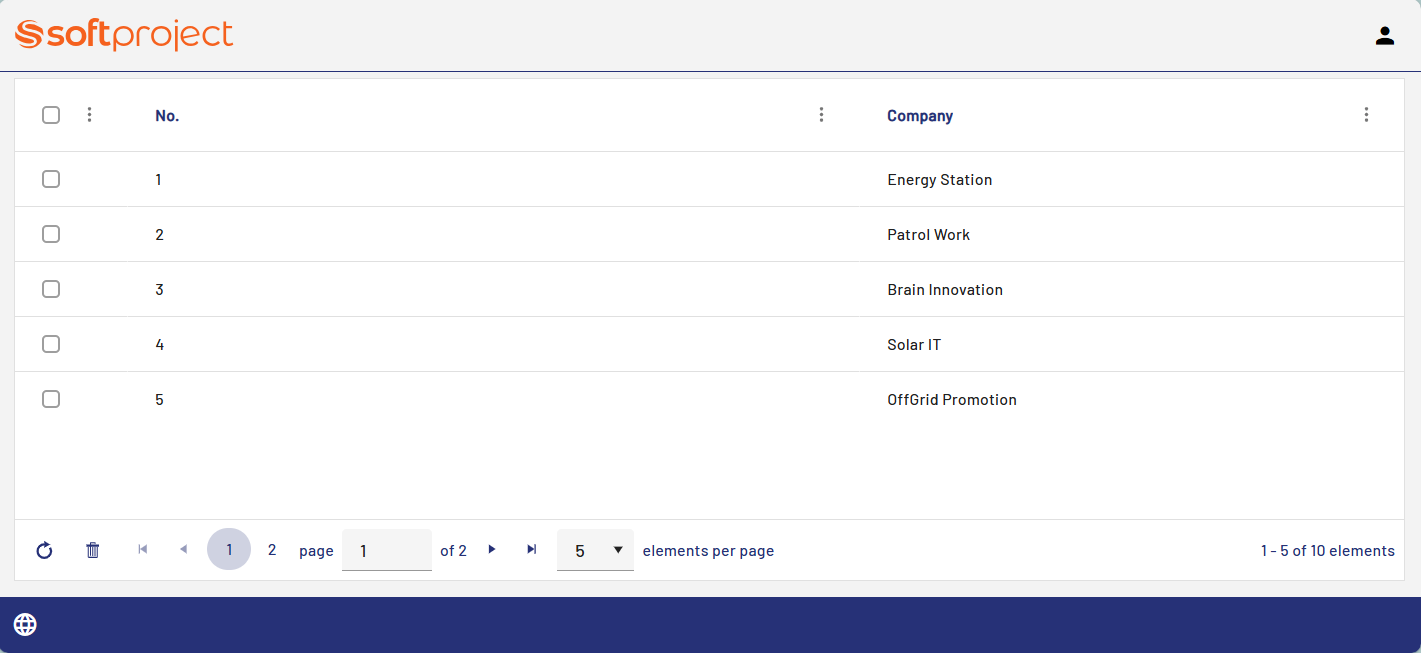Open the elements per page dropdown

point(595,550)
